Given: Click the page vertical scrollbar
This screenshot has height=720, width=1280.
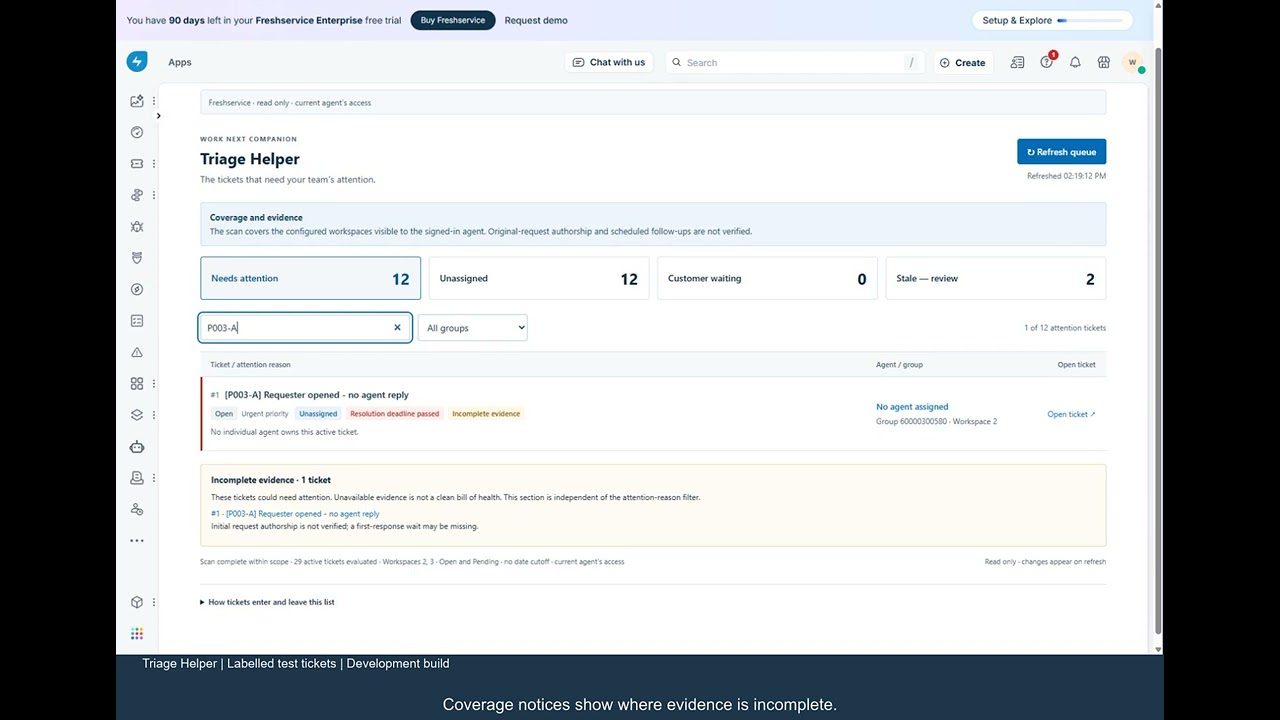Looking at the screenshot, I should 1158,340.
